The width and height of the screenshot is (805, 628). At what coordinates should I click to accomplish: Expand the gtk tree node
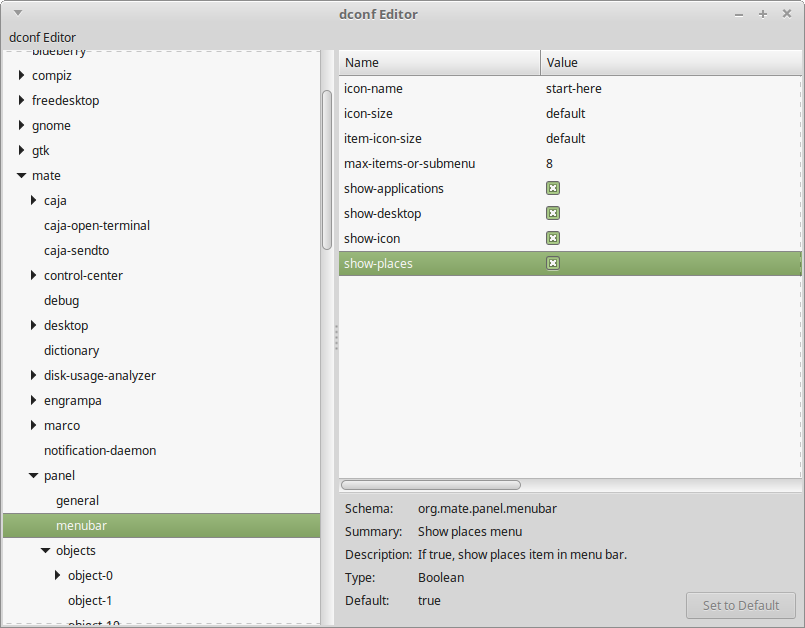point(21,150)
